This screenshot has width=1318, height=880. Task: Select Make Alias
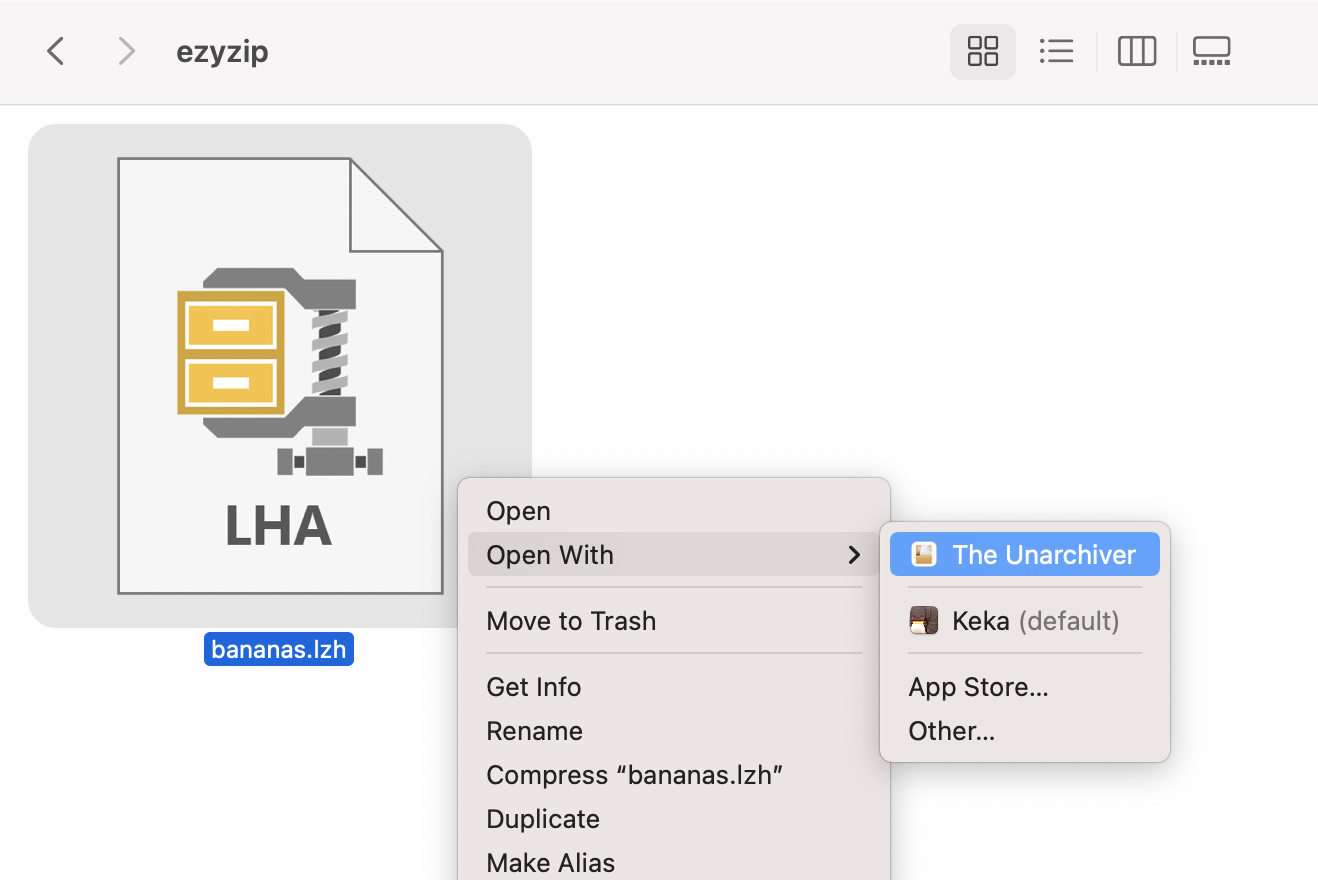coord(550,861)
